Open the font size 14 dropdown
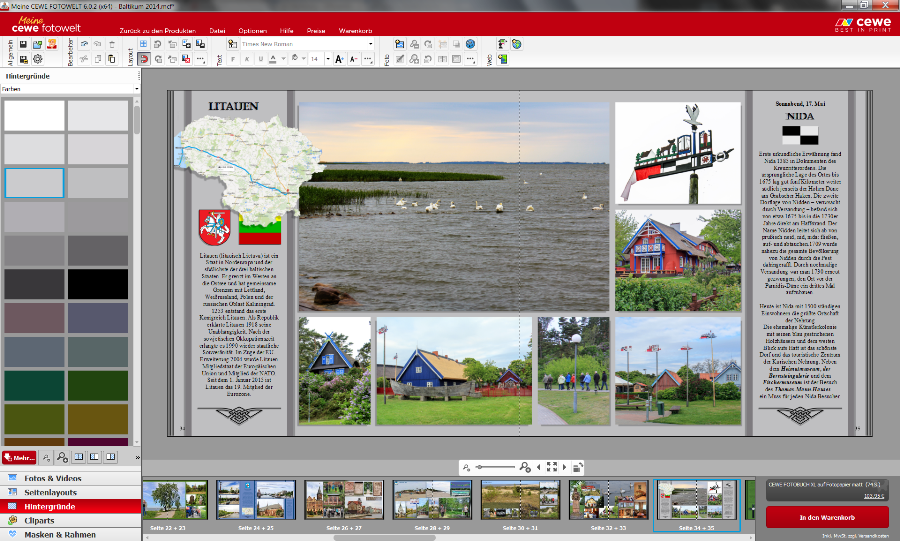 327,60
